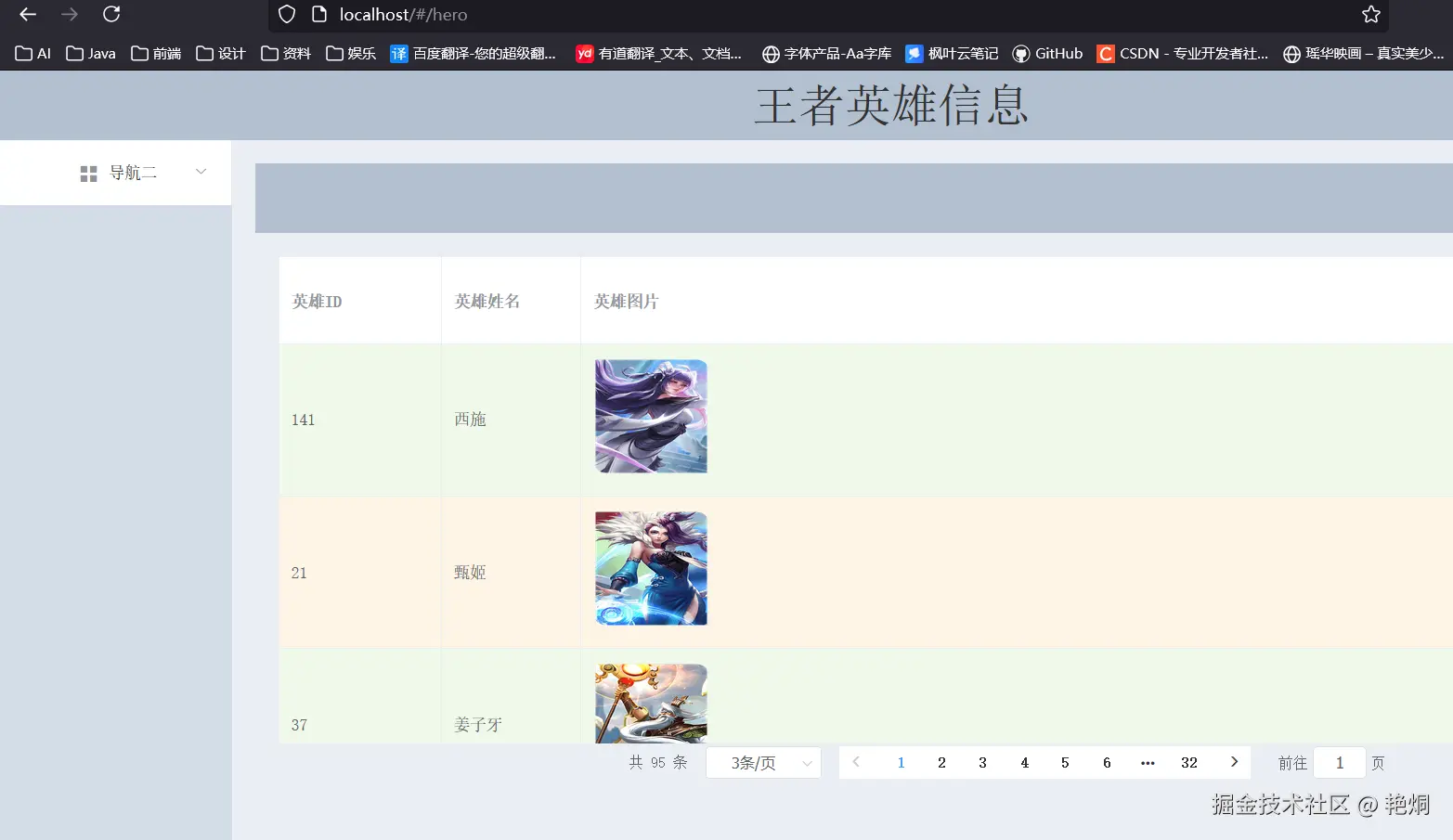Open the 设计 bookmark folder
Viewport: 1453px width, 840px height.
[x=221, y=54]
